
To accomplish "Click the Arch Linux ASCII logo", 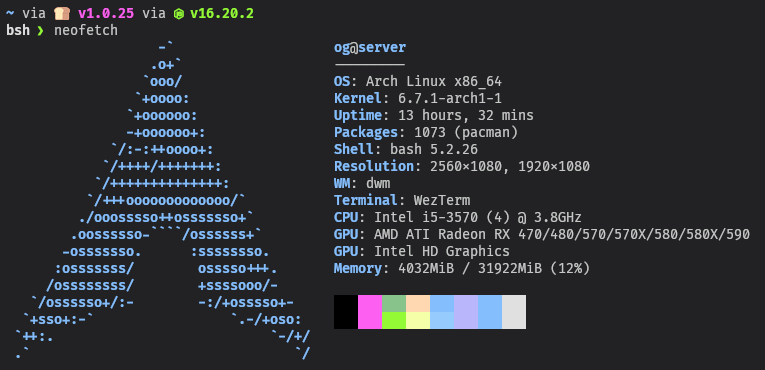I will 162,201.
